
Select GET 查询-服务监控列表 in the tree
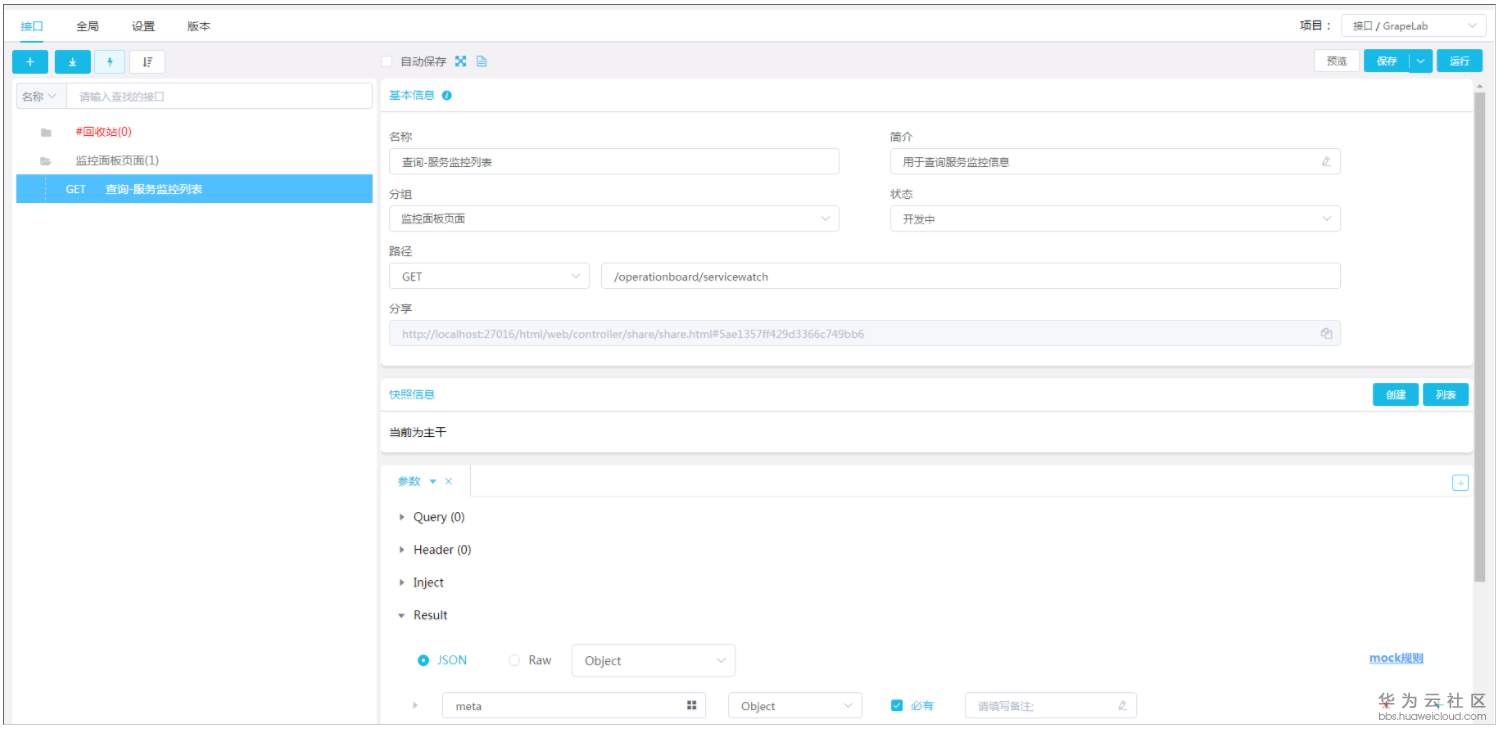(194, 189)
